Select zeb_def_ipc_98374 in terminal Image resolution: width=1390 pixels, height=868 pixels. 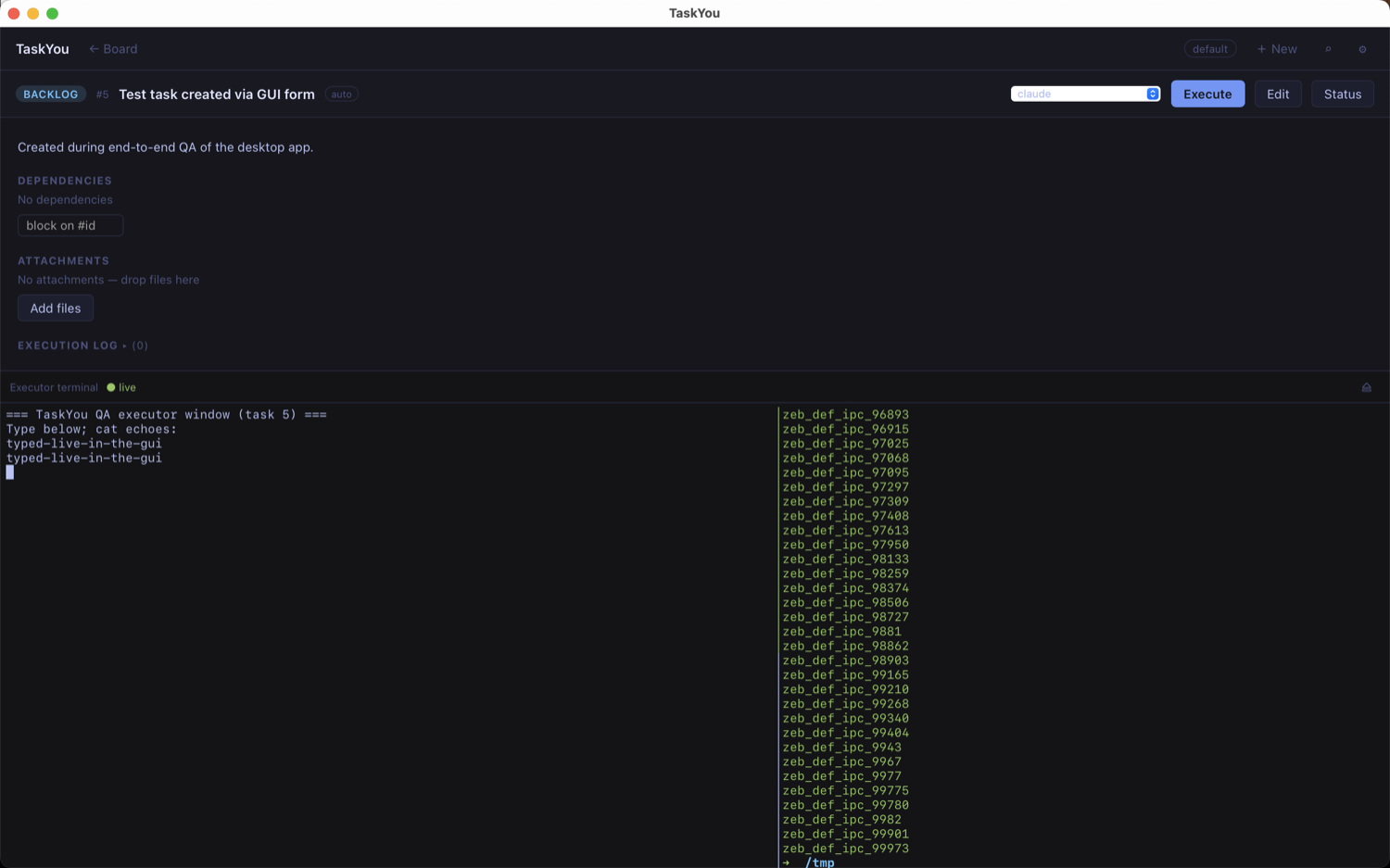pos(845,588)
